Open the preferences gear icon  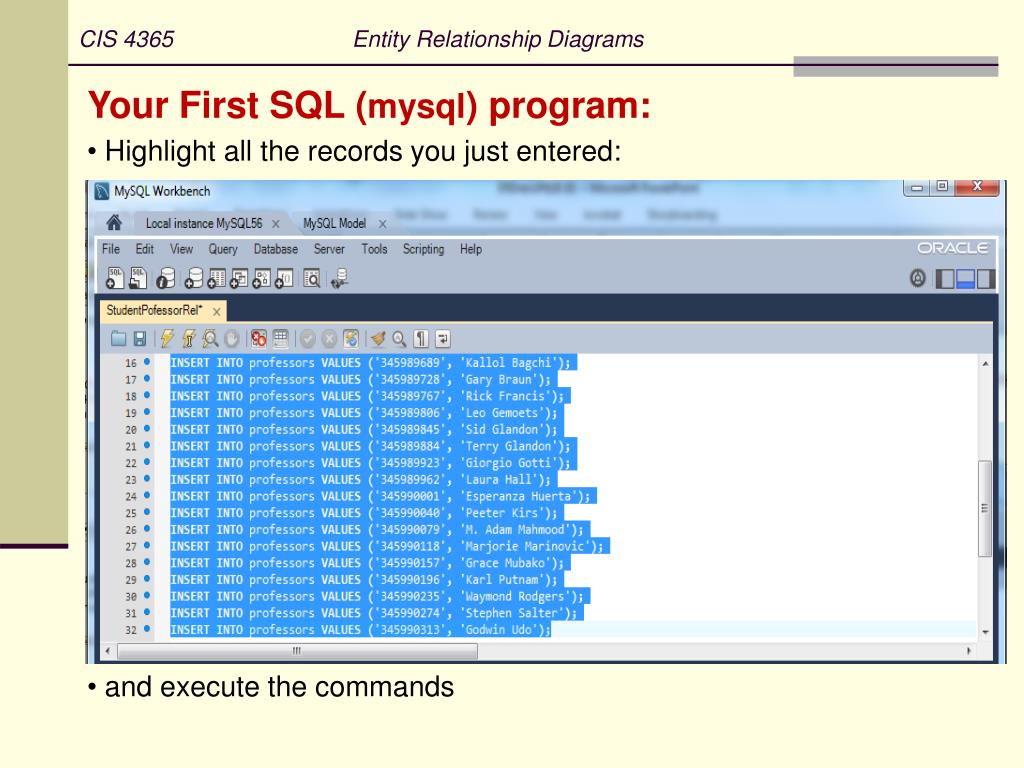(918, 278)
